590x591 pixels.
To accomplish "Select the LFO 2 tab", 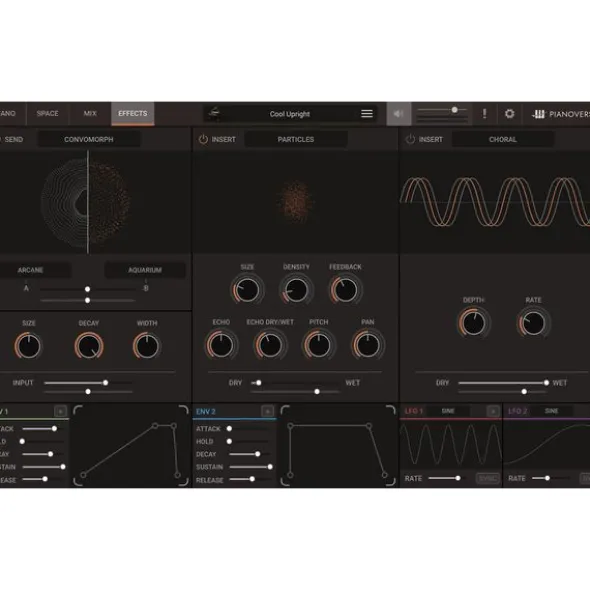I will coord(517,411).
